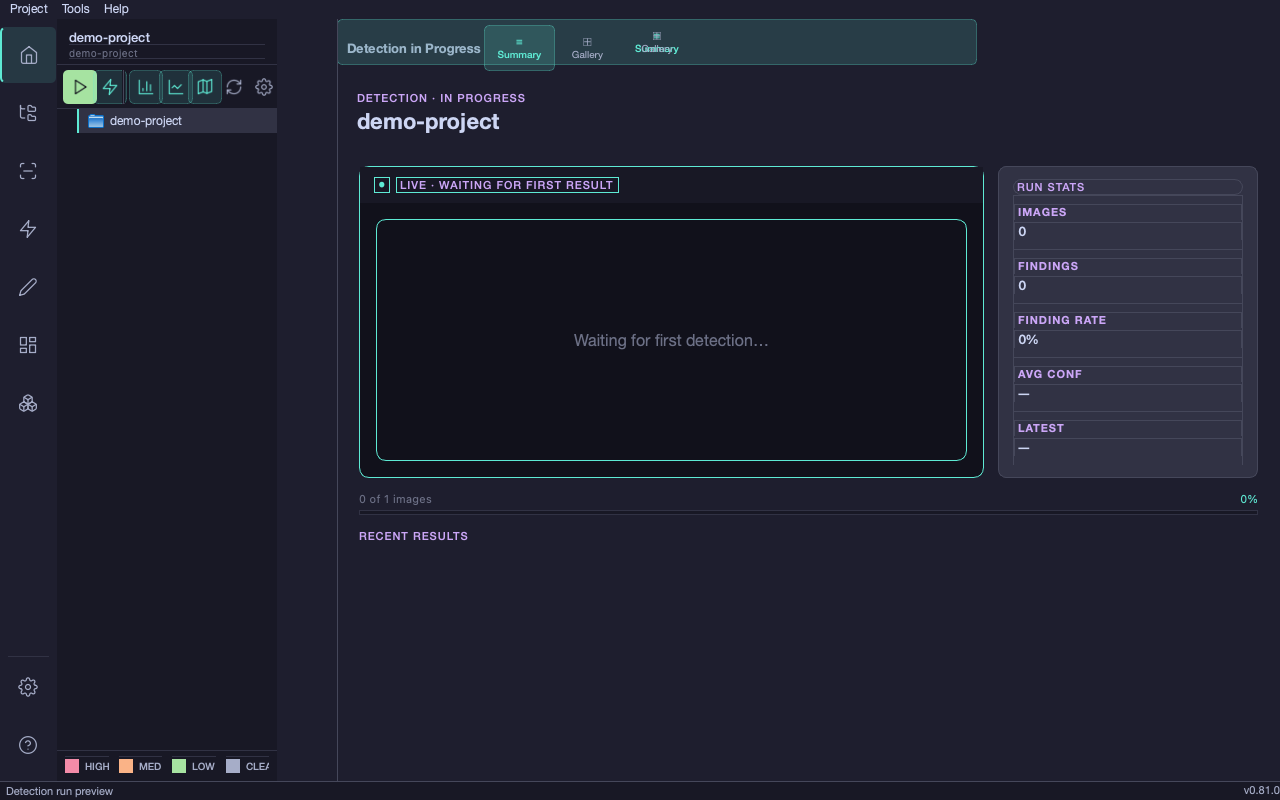Start detection with green play button
Screen dimensions: 1280x800
pyautogui.click(x=80, y=87)
